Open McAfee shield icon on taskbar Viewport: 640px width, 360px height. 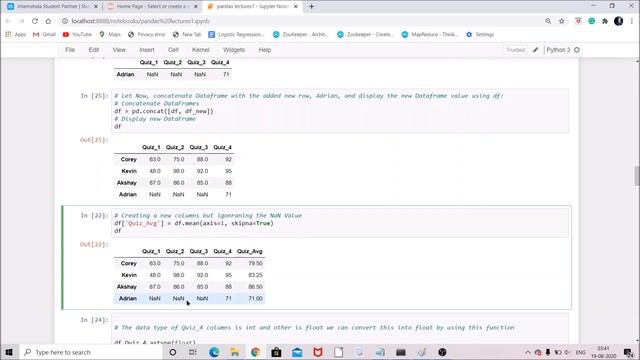point(318,352)
